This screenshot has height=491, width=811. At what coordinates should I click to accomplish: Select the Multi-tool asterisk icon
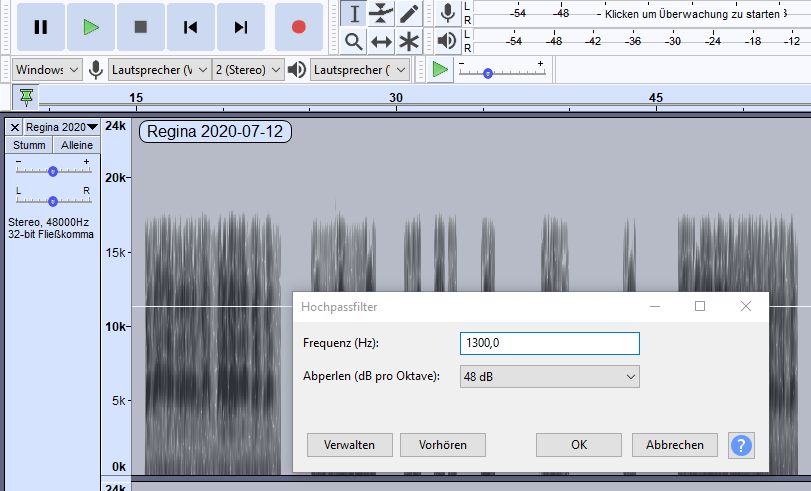coord(409,41)
